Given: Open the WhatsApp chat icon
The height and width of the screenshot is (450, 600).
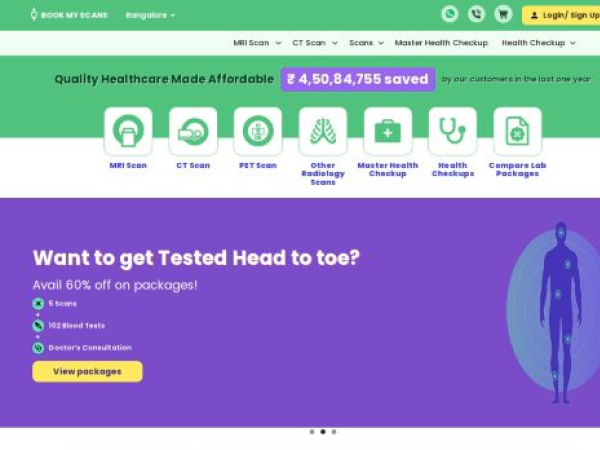Looking at the screenshot, I should pos(450,14).
